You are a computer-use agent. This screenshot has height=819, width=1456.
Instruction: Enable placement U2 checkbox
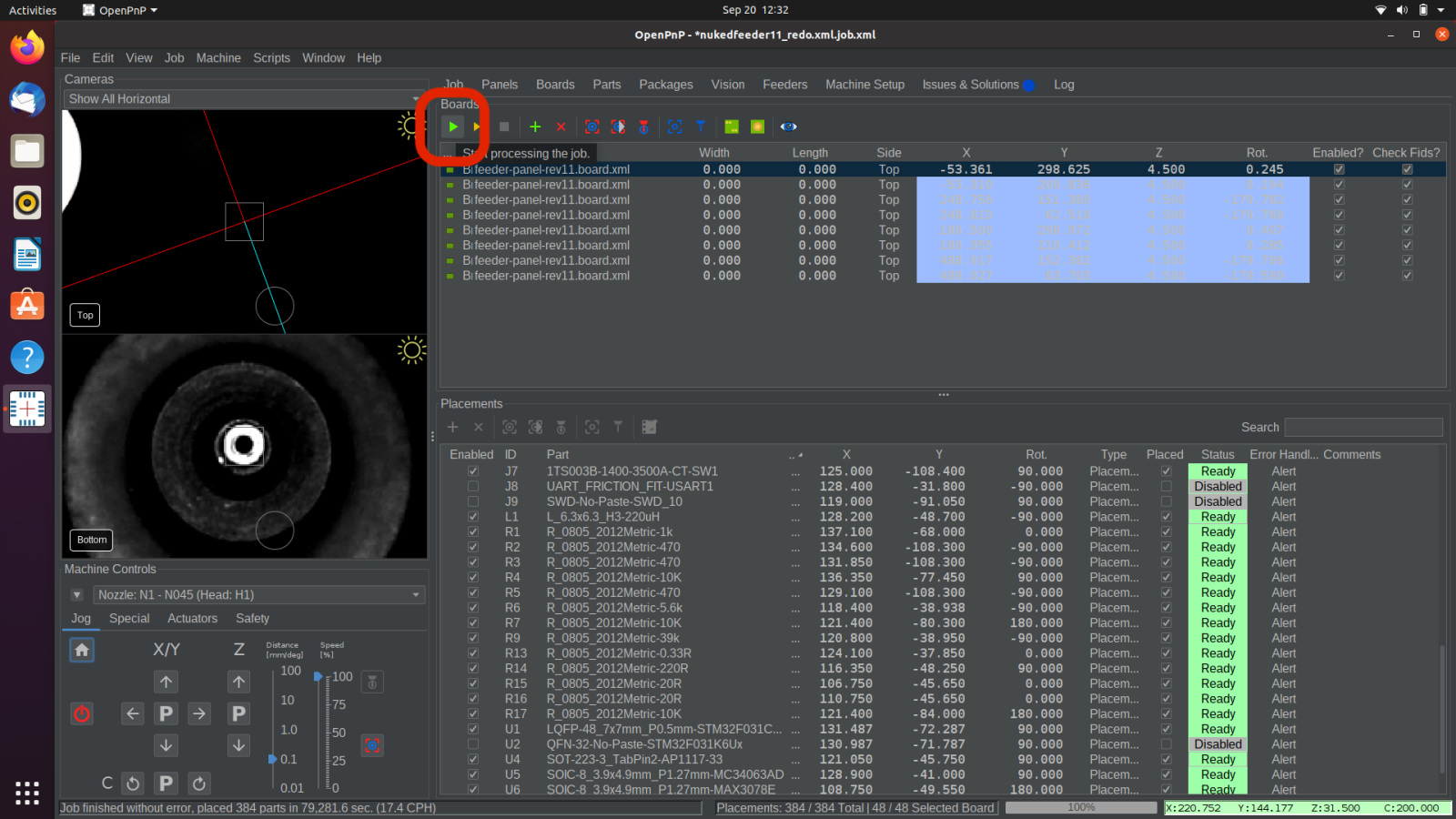(x=472, y=744)
